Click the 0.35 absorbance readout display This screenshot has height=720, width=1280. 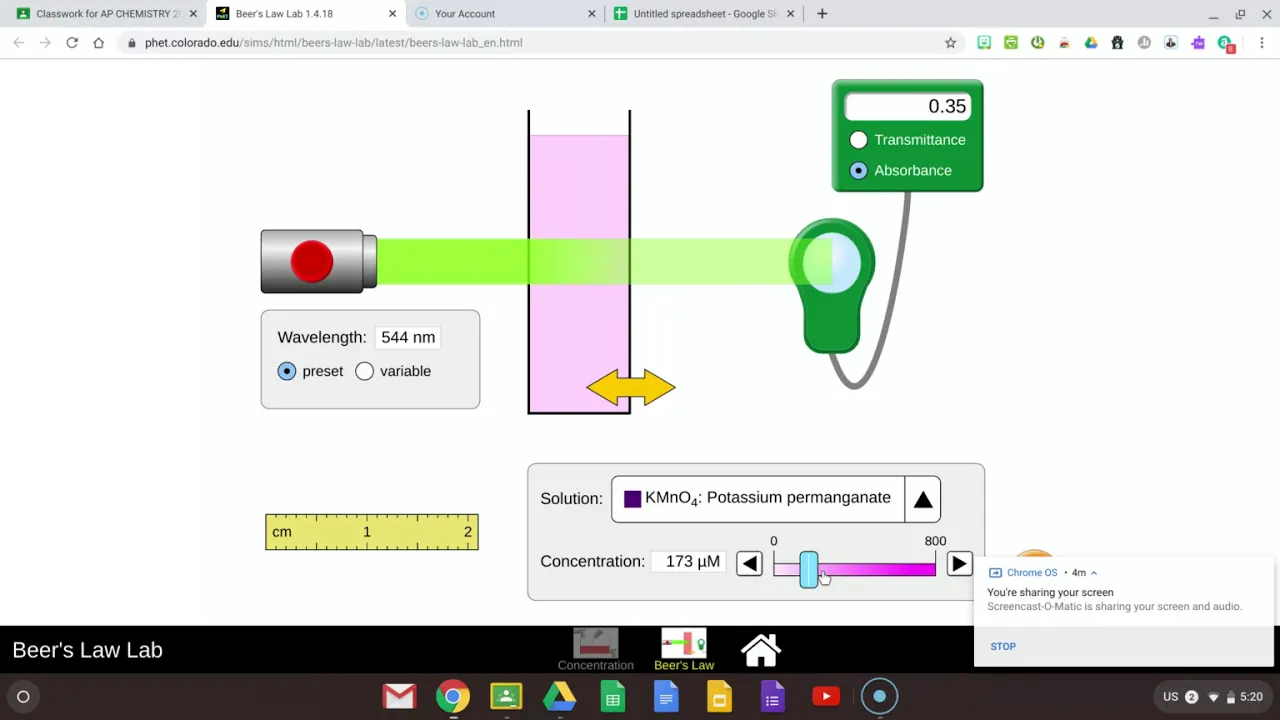907,107
